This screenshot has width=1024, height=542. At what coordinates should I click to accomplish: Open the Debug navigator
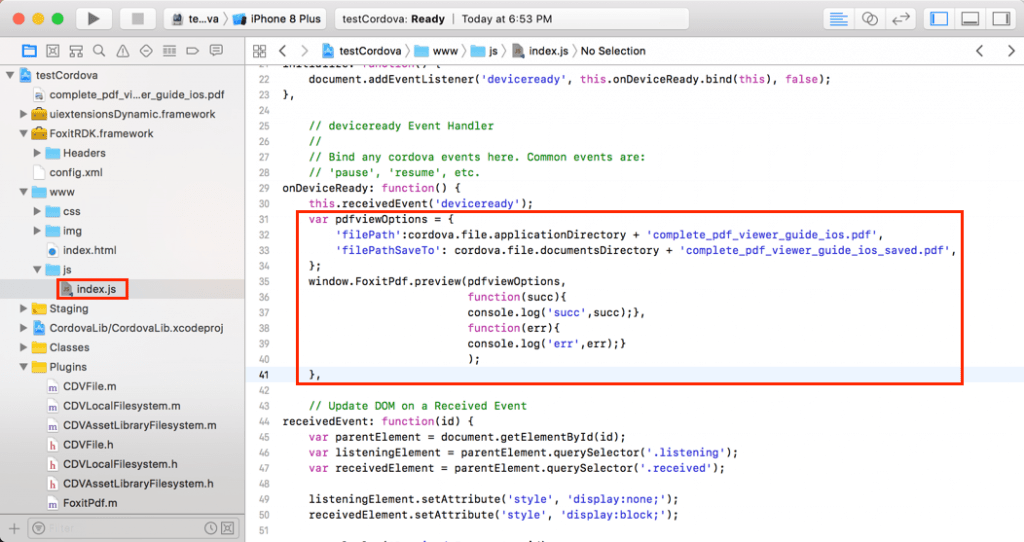pyautogui.click(x=169, y=51)
